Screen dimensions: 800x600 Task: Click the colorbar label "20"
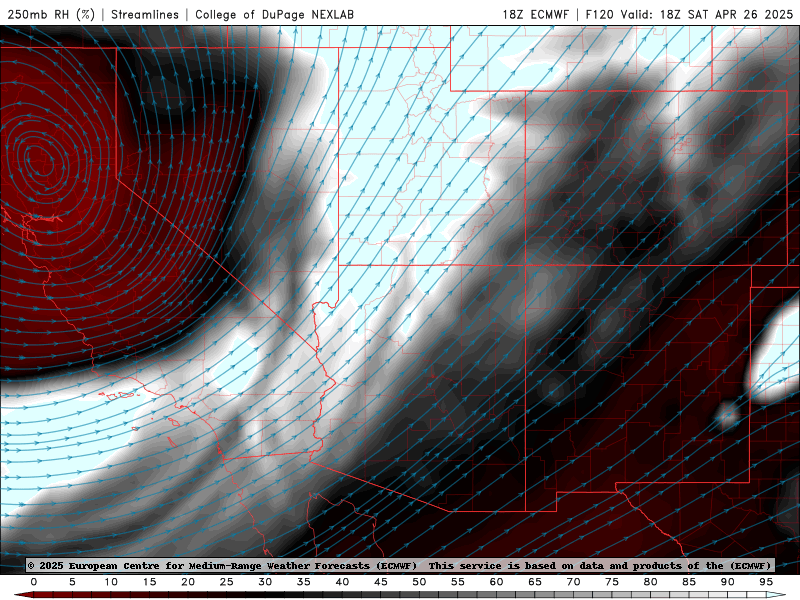pyautogui.click(x=188, y=582)
